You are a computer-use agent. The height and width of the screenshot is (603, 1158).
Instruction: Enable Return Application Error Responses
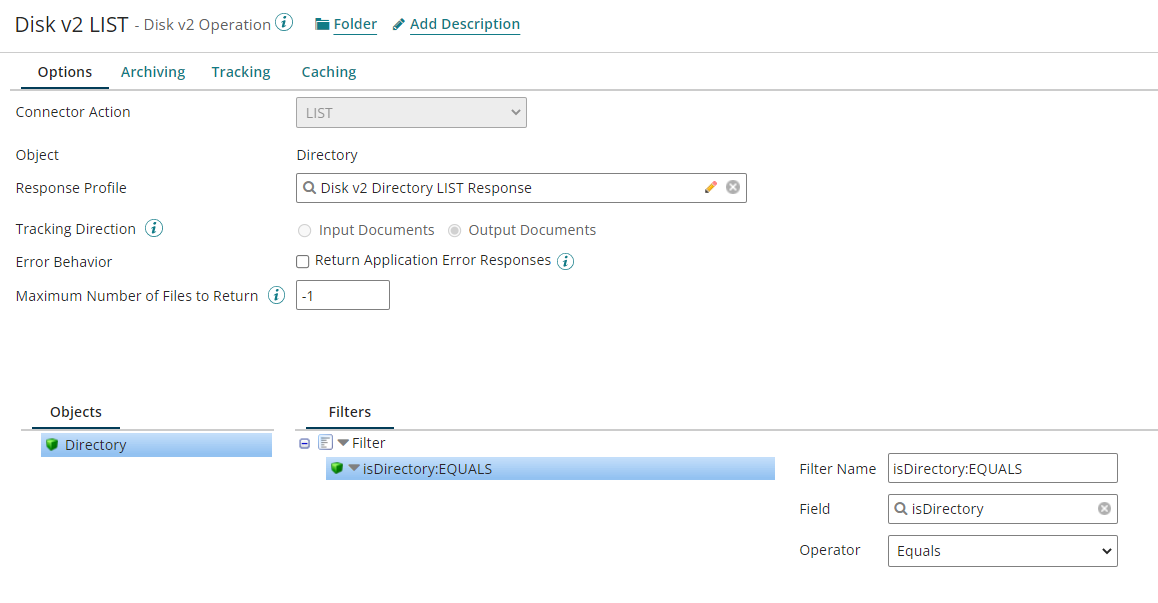[302, 261]
